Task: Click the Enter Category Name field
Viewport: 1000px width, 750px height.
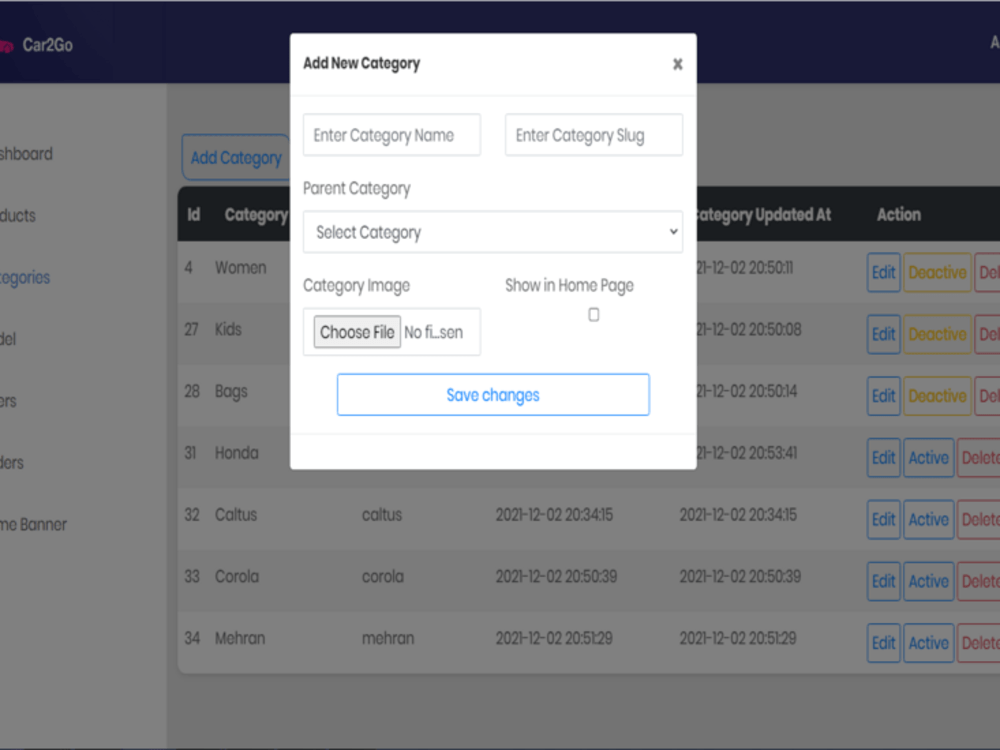Action: click(x=391, y=134)
